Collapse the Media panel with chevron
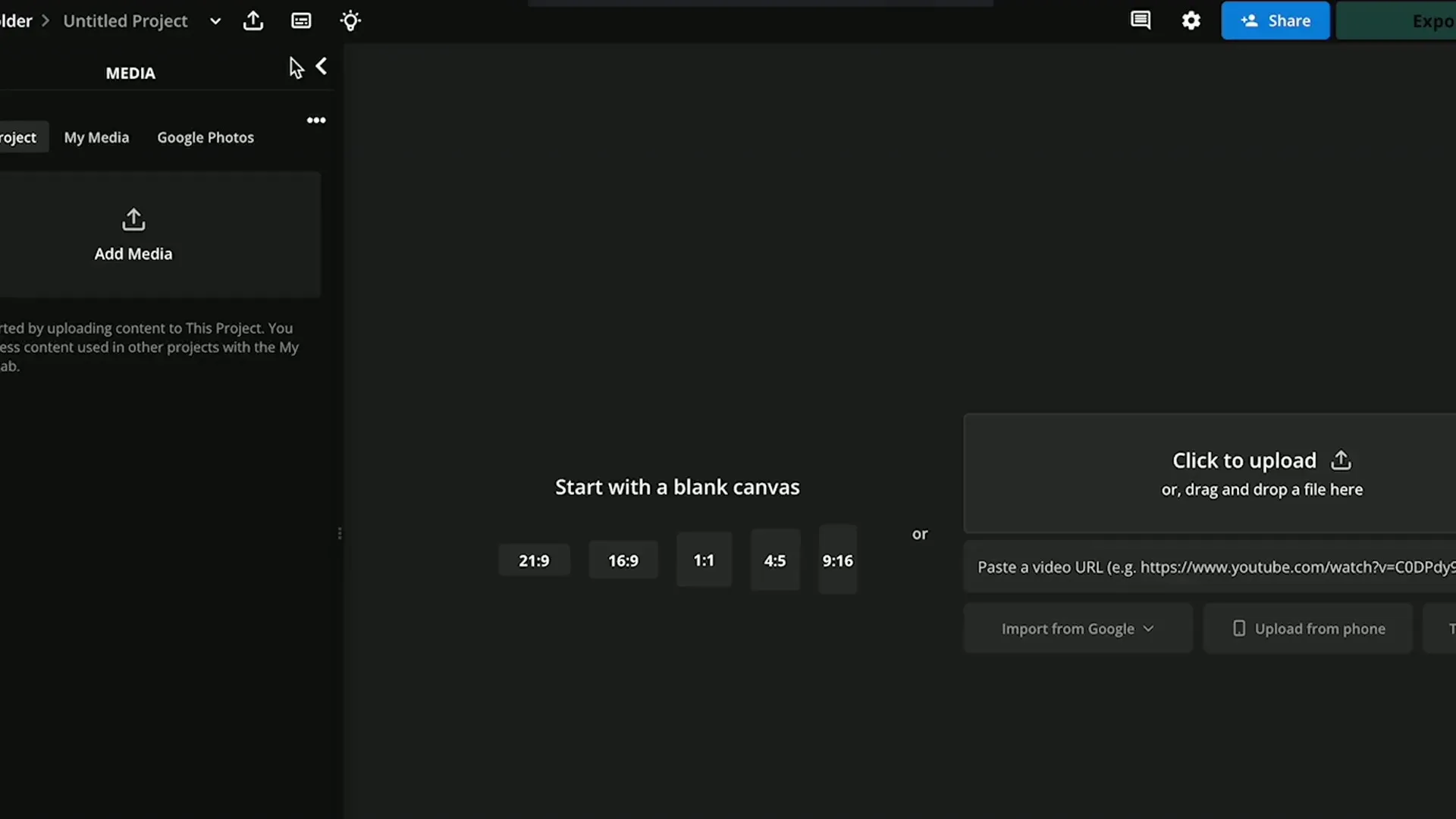Screen dimensions: 1456x819 coord(322,67)
